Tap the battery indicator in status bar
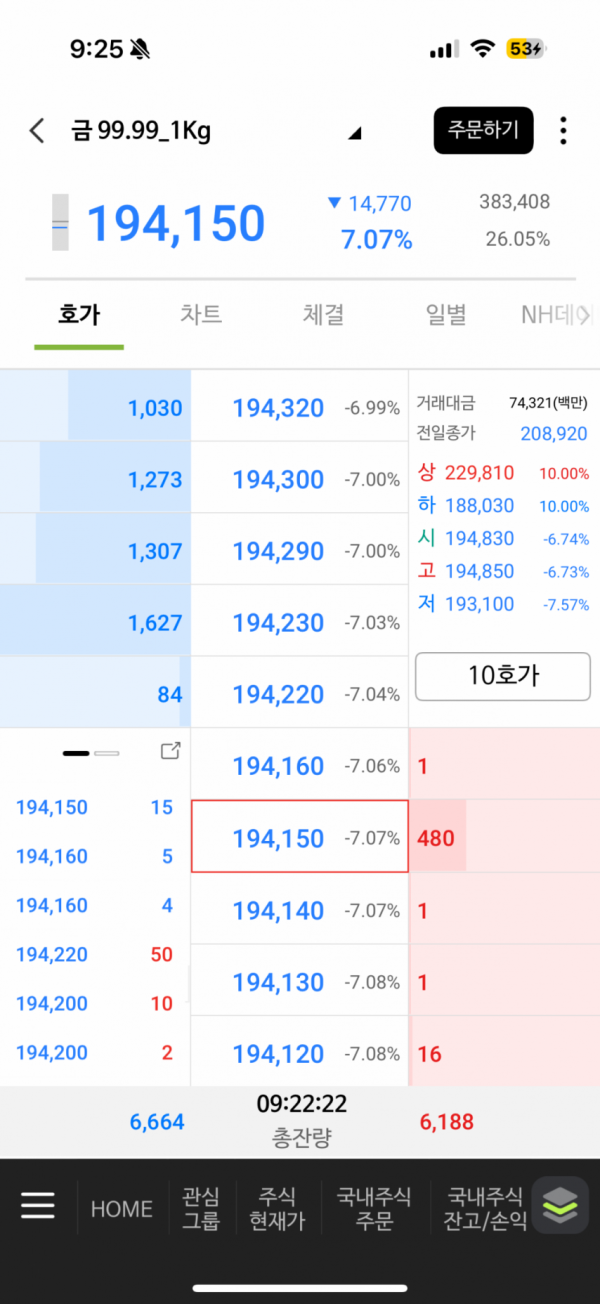The width and height of the screenshot is (600, 1304). [x=526, y=49]
